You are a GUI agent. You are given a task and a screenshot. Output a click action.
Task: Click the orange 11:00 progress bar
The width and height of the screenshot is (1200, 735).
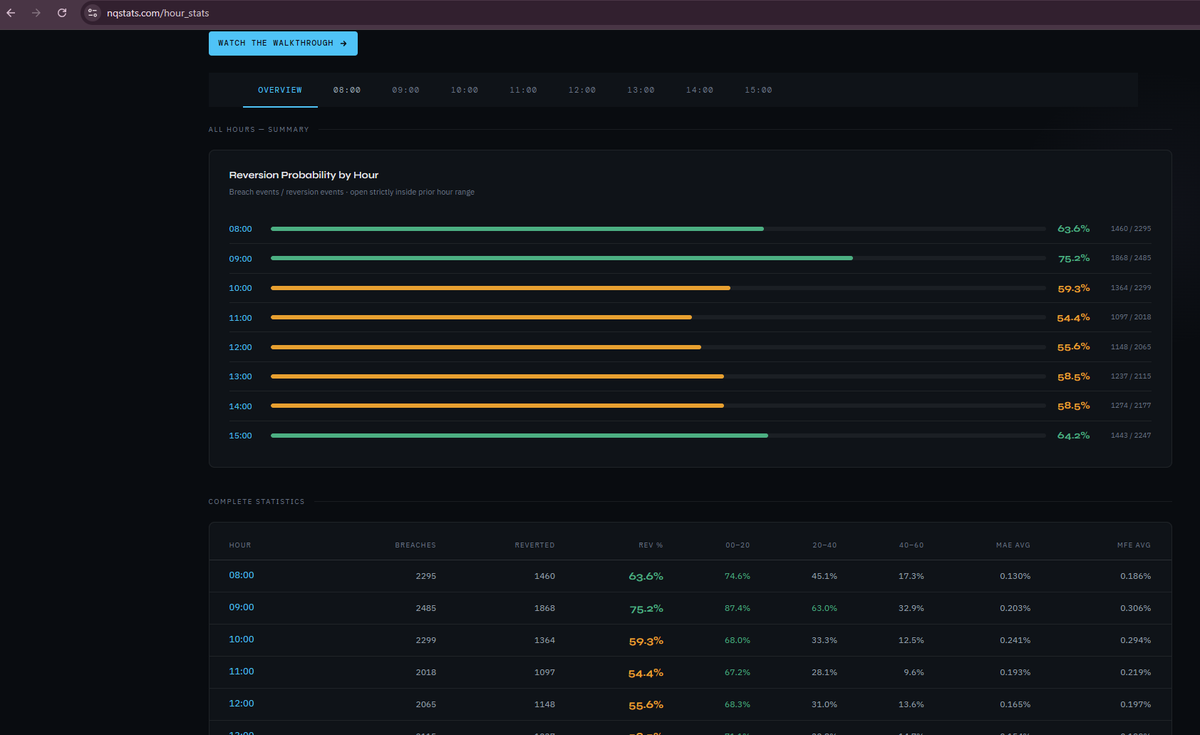(x=481, y=317)
